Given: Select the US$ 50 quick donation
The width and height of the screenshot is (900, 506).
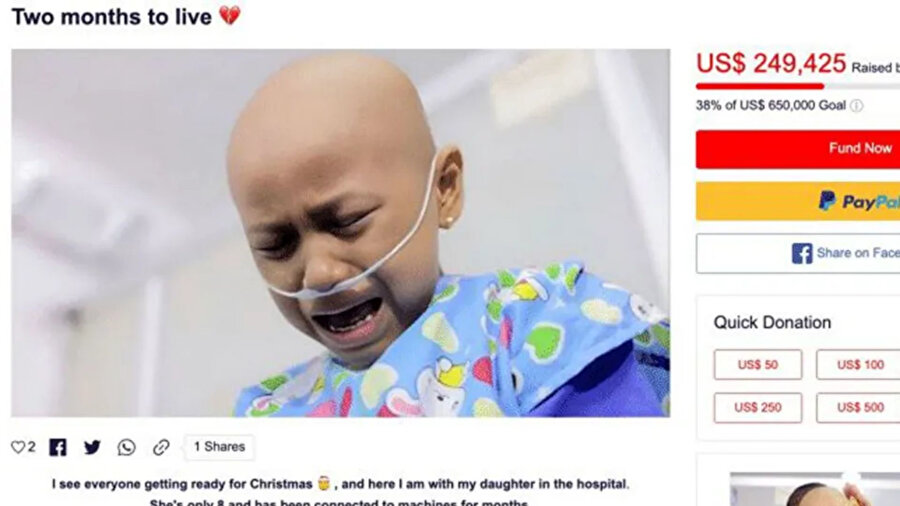Looking at the screenshot, I should [x=758, y=364].
